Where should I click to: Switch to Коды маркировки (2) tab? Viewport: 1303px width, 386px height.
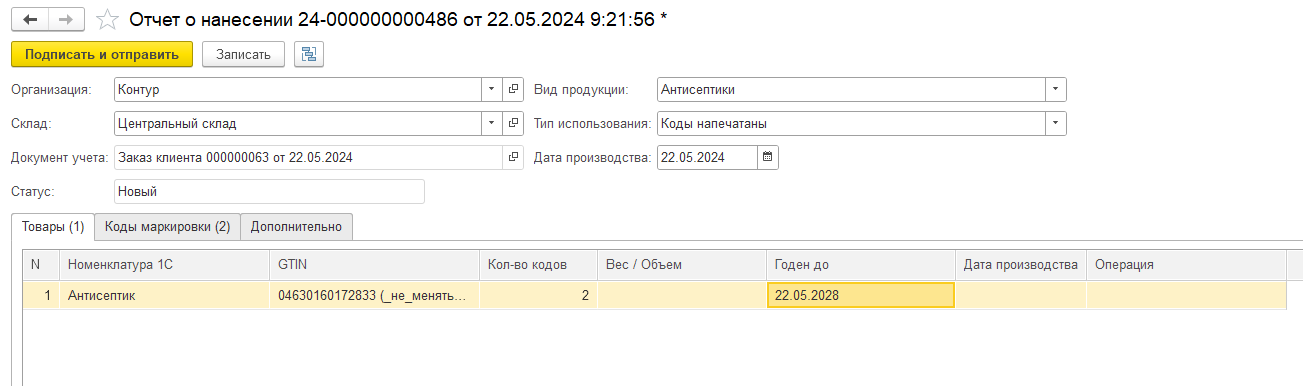pos(167,227)
